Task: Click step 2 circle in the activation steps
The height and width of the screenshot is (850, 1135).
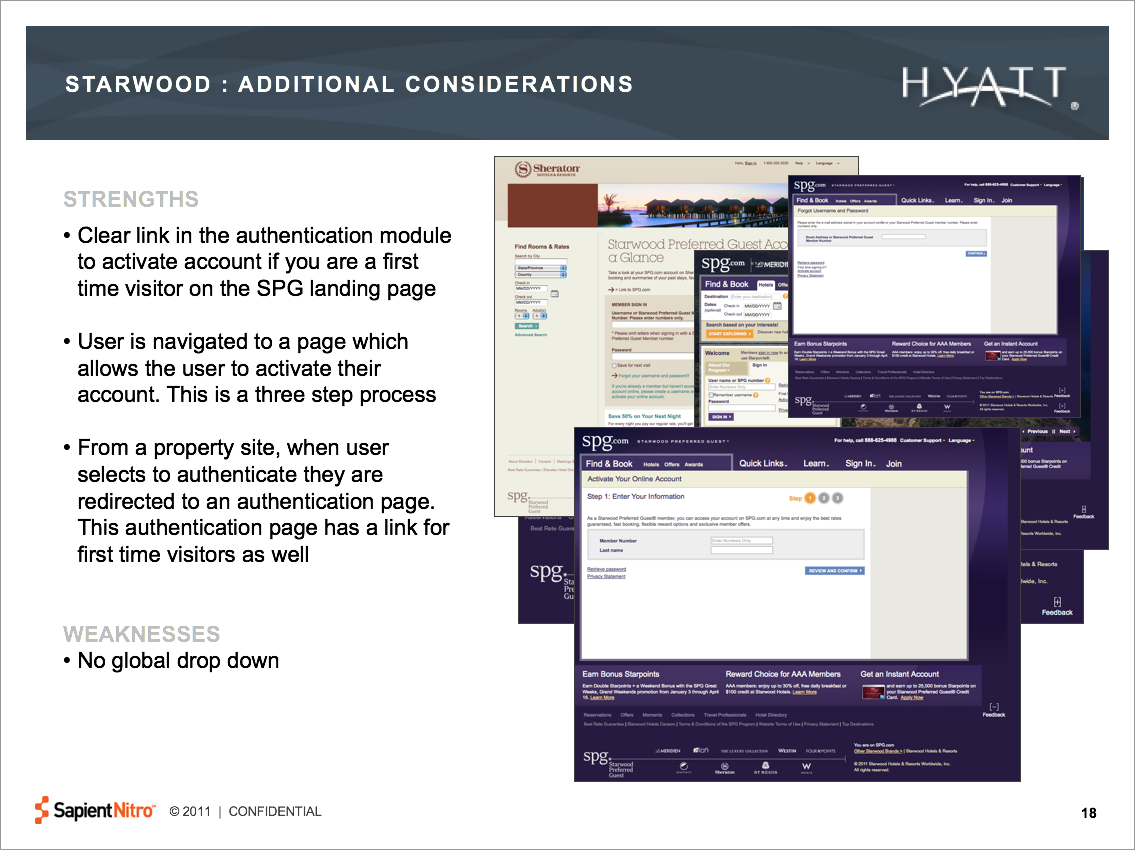Action: [824, 497]
